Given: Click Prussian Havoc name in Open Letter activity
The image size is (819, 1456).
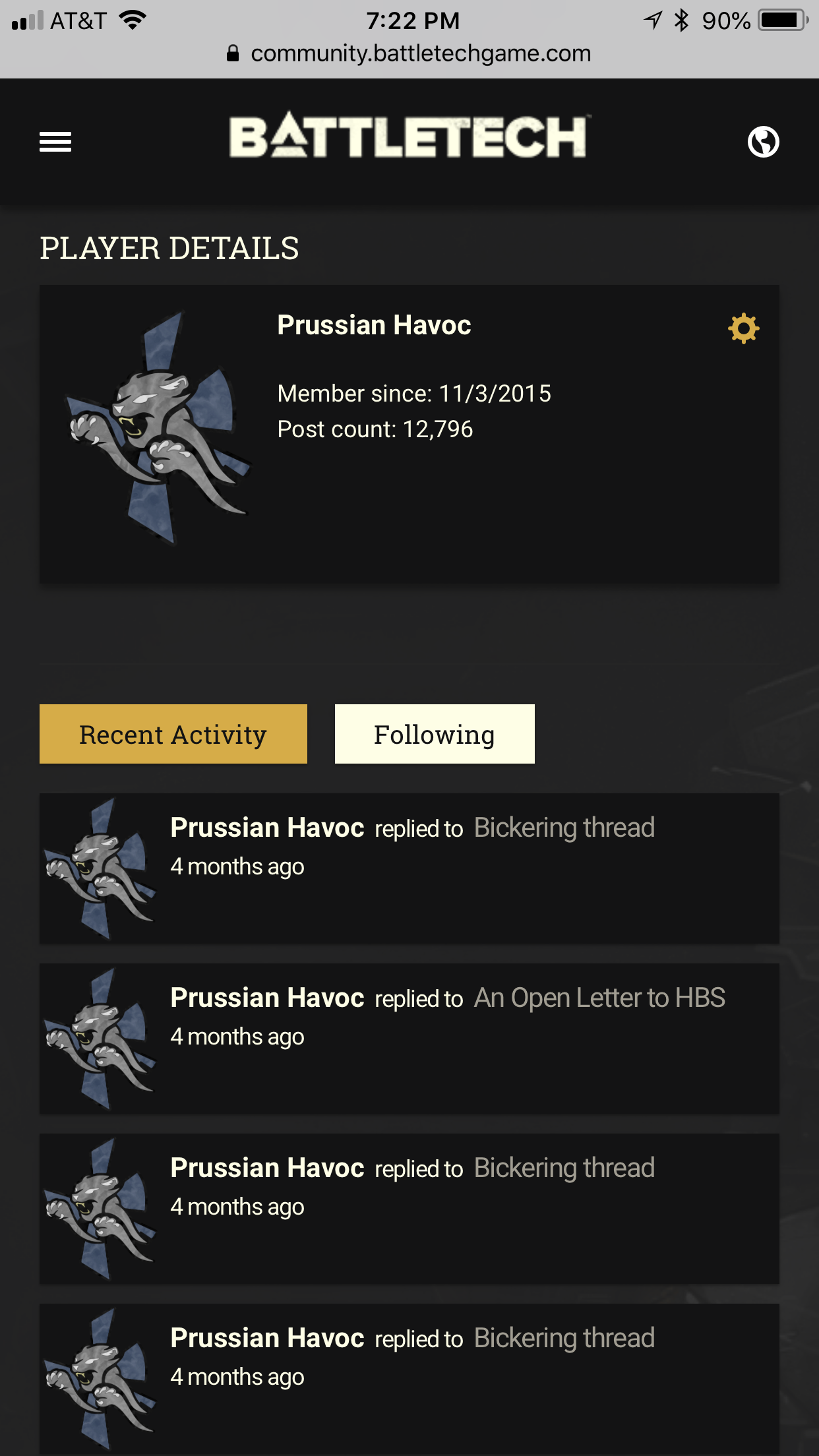Looking at the screenshot, I should (x=267, y=998).
